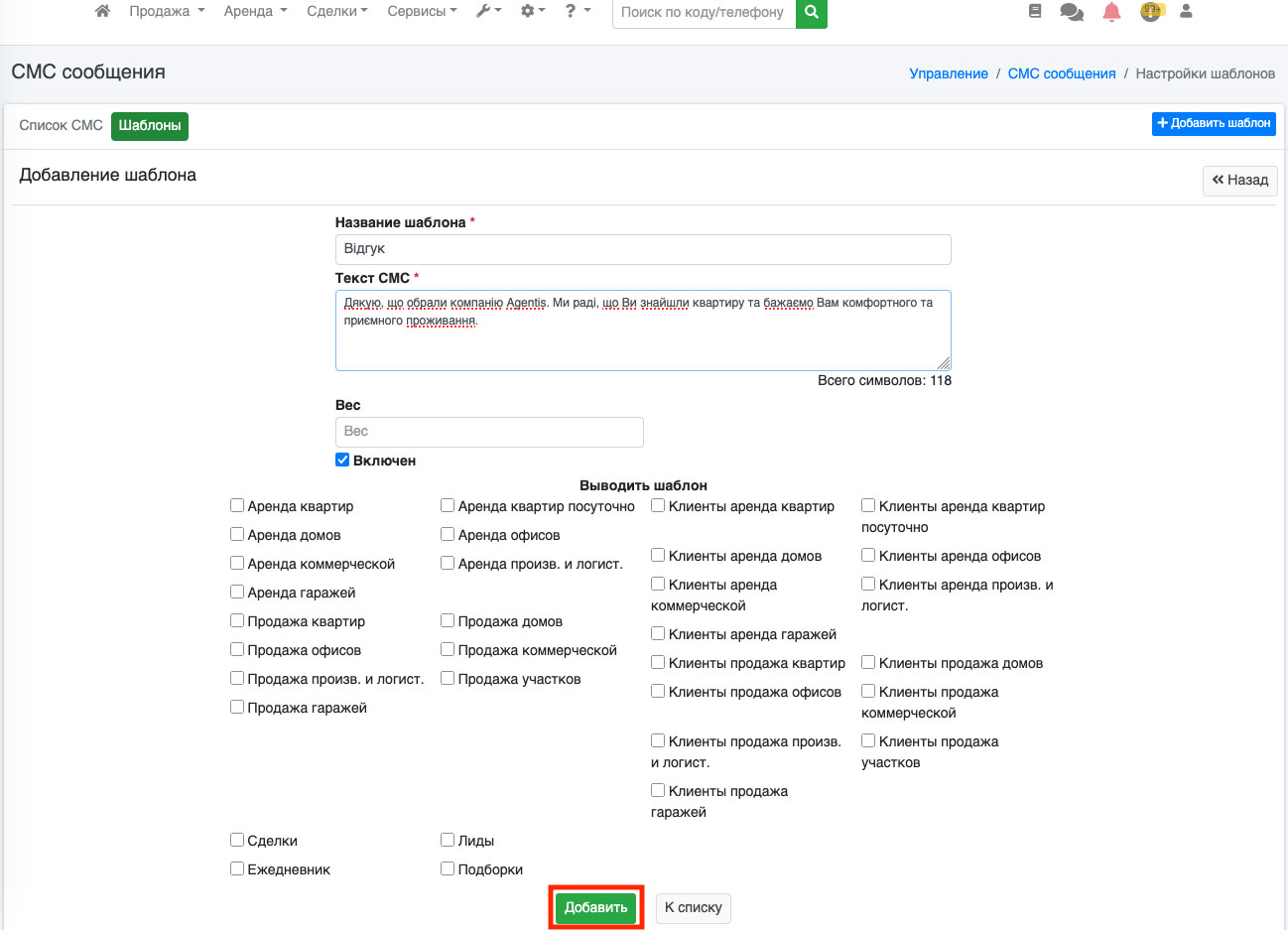Viewport: 1288px width, 930px height.
Task: Expand the "Сервисы" dropdown menu
Action: (x=422, y=12)
